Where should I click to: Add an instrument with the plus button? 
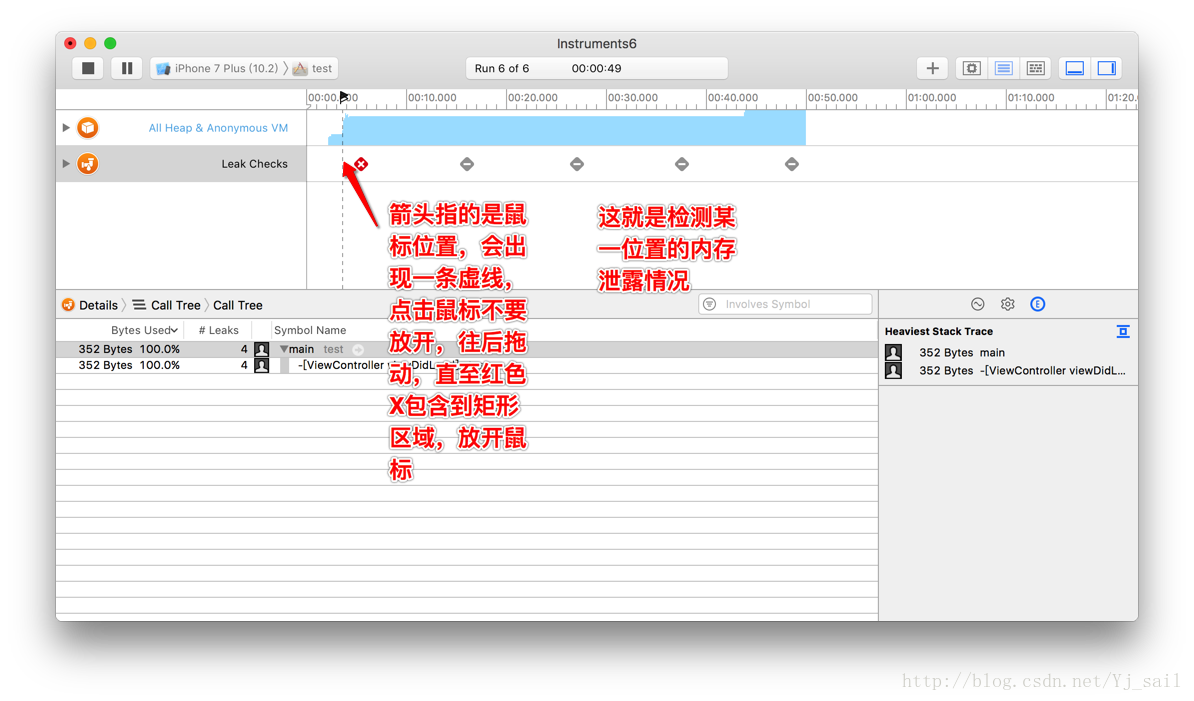coord(932,69)
